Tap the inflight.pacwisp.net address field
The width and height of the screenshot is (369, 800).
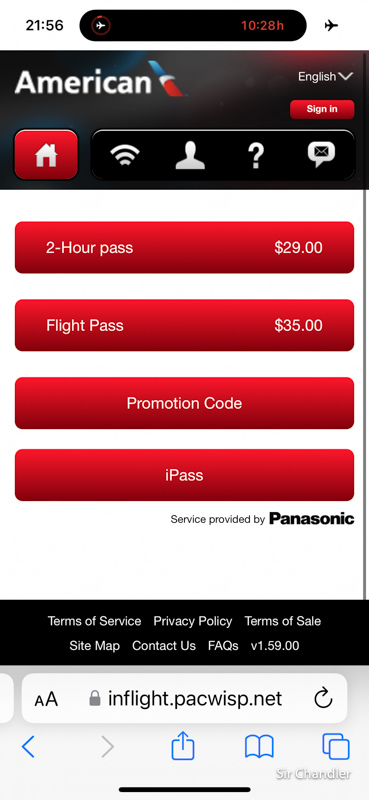(184, 698)
